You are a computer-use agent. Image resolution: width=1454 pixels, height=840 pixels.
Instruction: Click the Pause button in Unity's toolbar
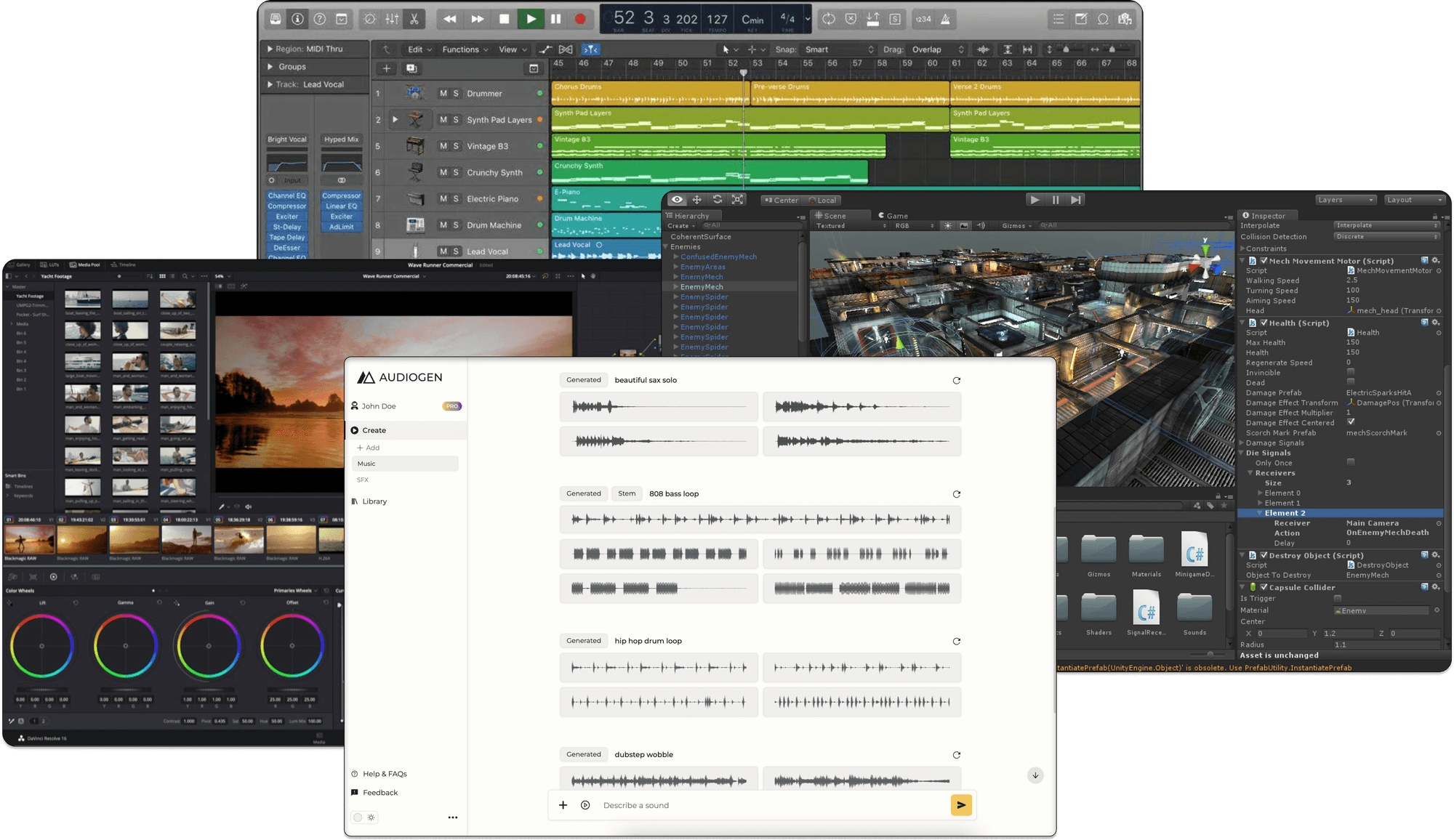[x=1056, y=199]
